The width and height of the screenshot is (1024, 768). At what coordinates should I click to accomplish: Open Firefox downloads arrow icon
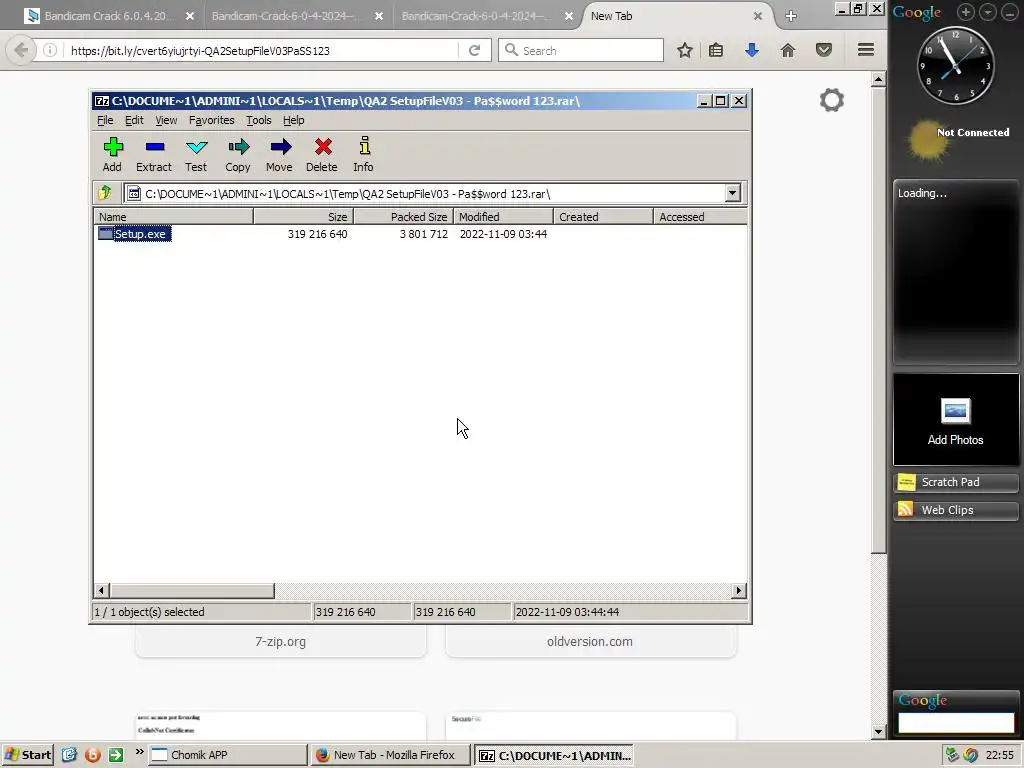[x=752, y=50]
